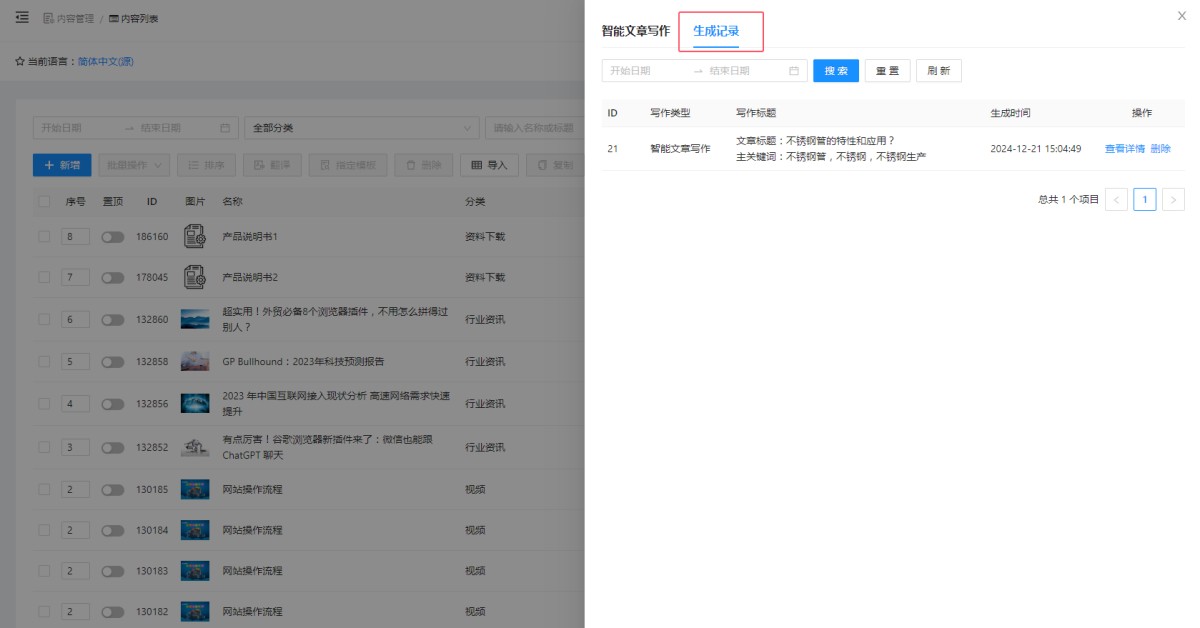Toggle the 置顶 switch for ID 132858
Image resolution: width=1200 pixels, height=628 pixels.
click(x=113, y=362)
